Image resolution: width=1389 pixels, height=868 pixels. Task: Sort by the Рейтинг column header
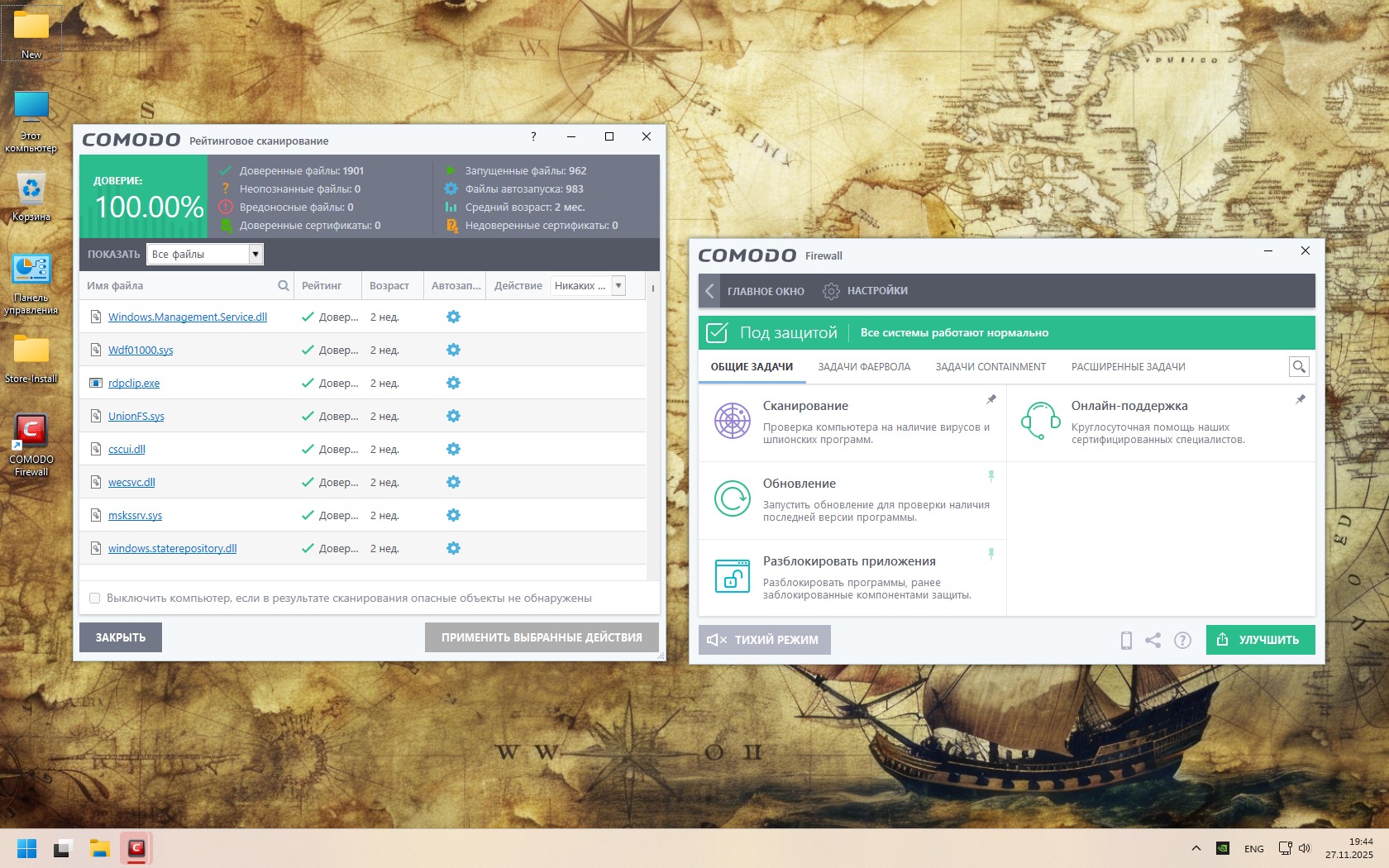click(x=328, y=286)
